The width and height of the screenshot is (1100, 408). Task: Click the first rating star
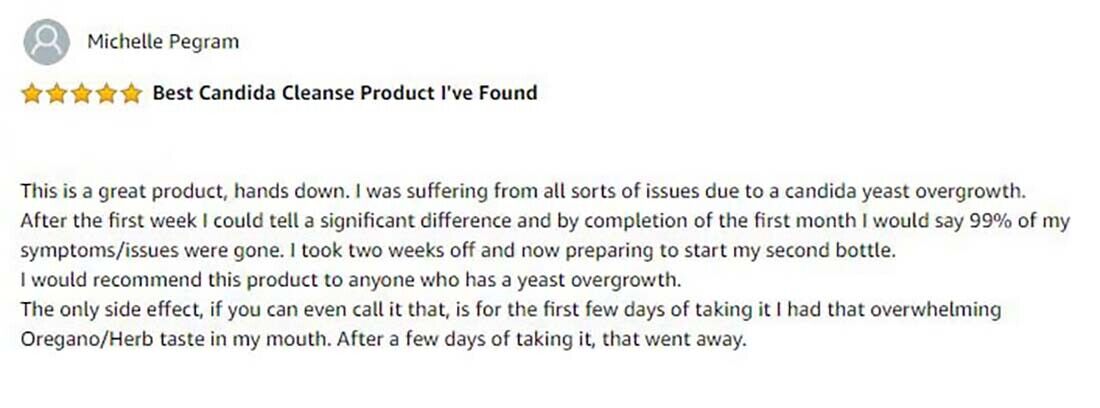click(32, 94)
